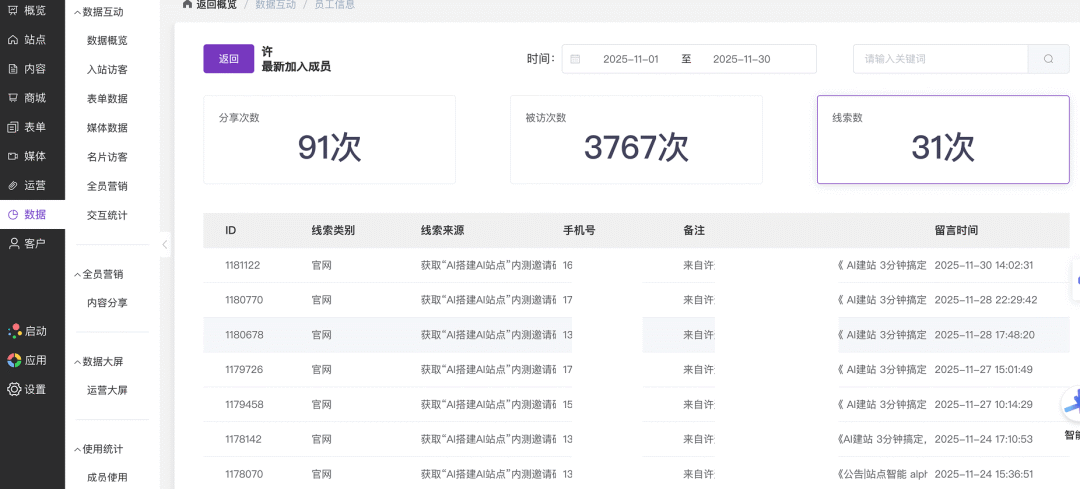Collapse the 全员营销 menu group

100,274
